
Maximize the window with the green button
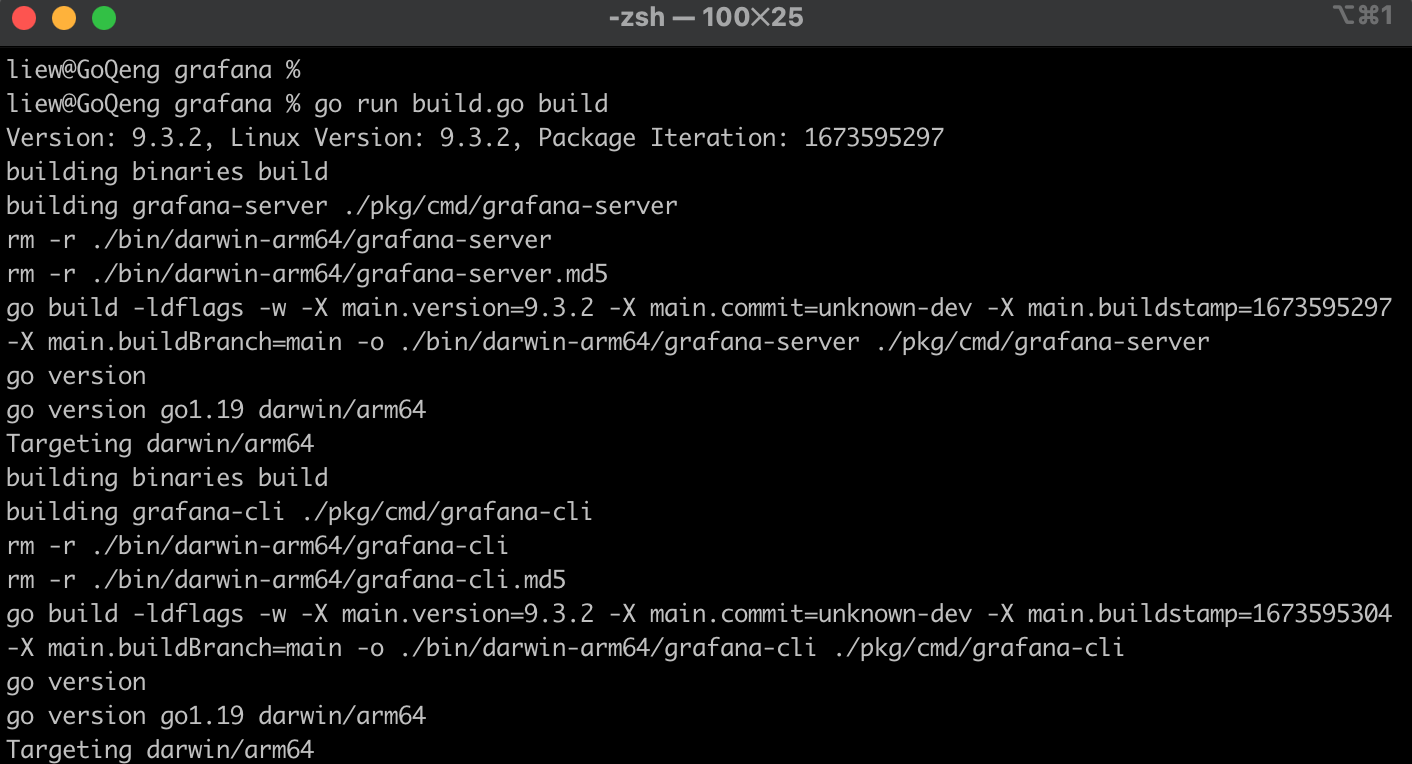click(104, 18)
